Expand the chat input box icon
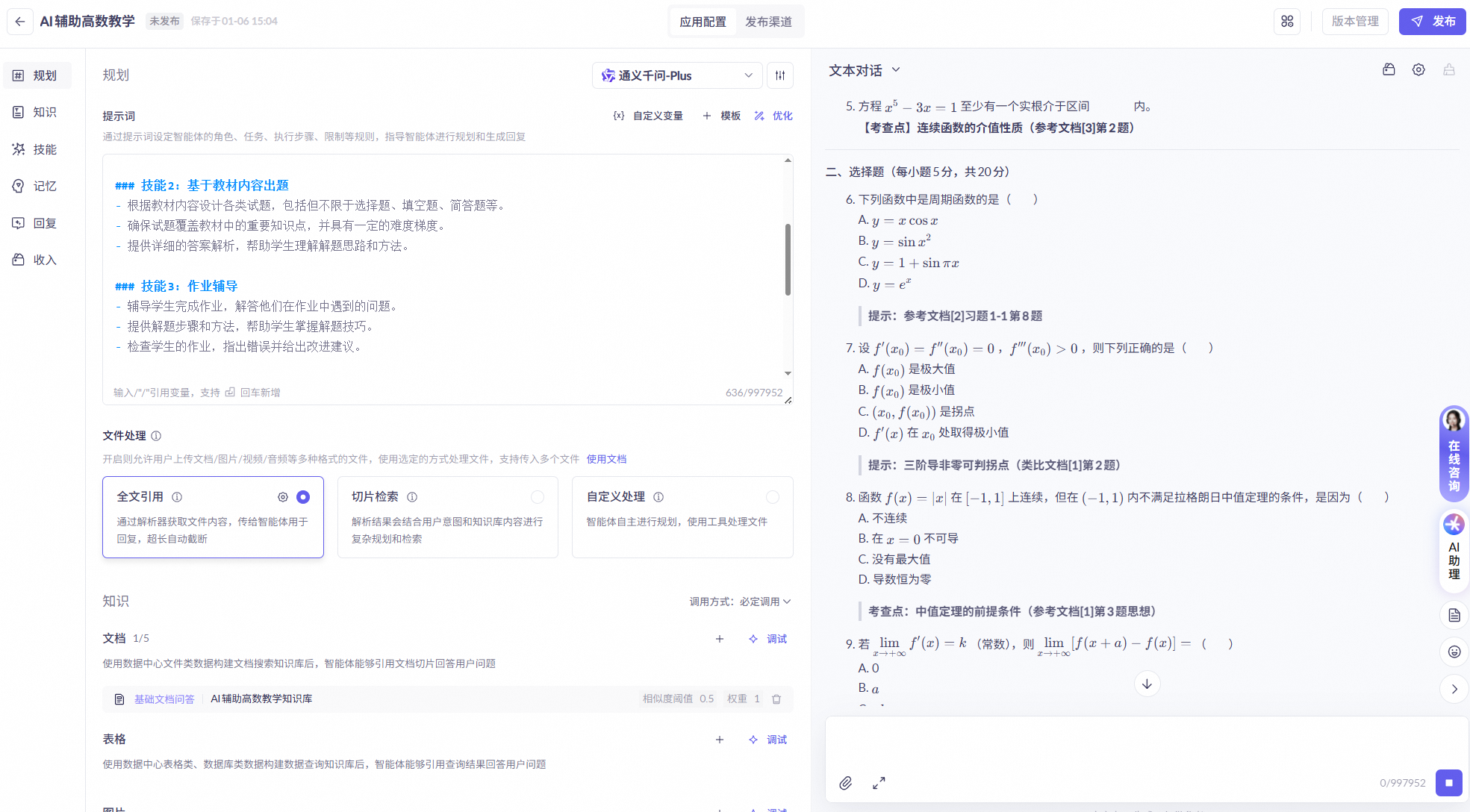The height and width of the screenshot is (812, 1470). pyautogui.click(x=879, y=783)
